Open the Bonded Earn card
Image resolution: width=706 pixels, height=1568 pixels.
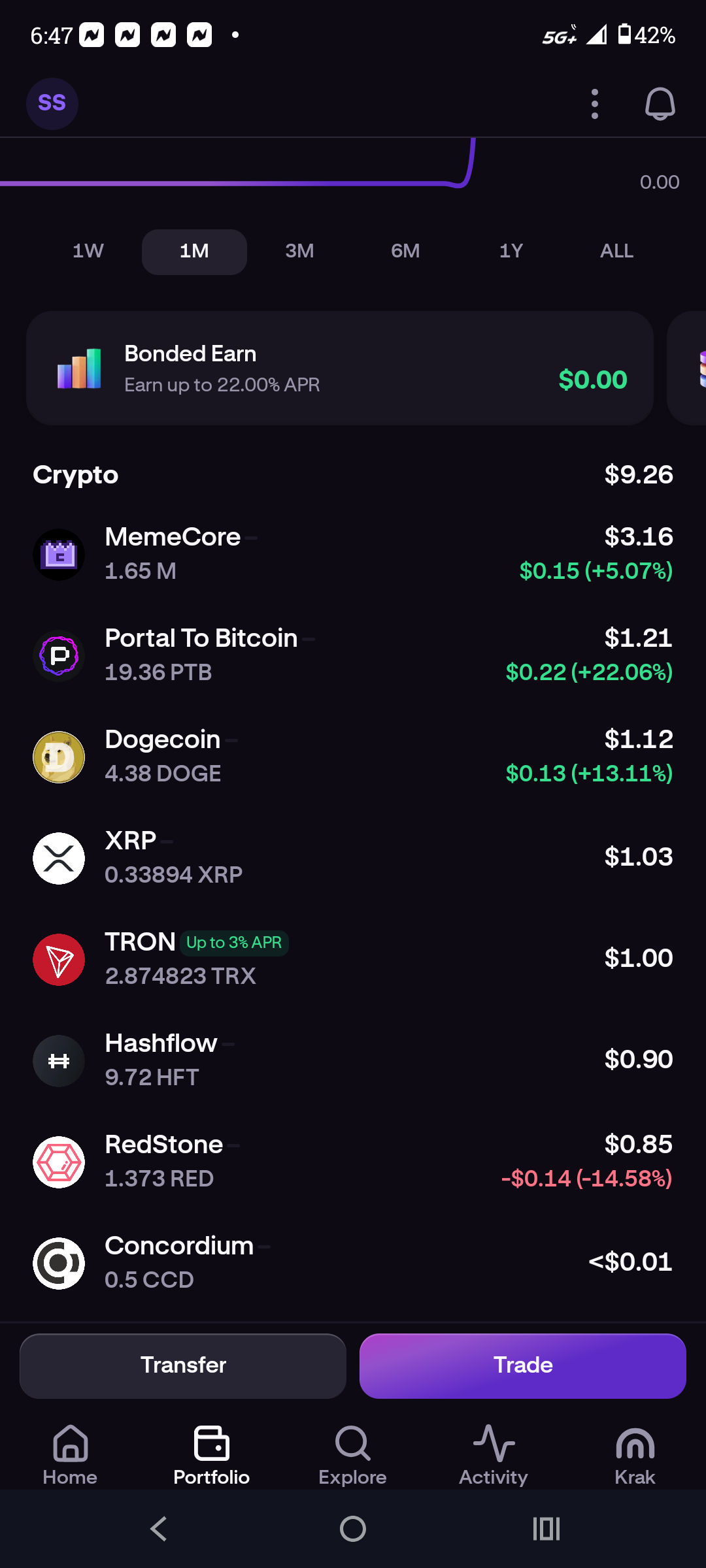pos(340,368)
